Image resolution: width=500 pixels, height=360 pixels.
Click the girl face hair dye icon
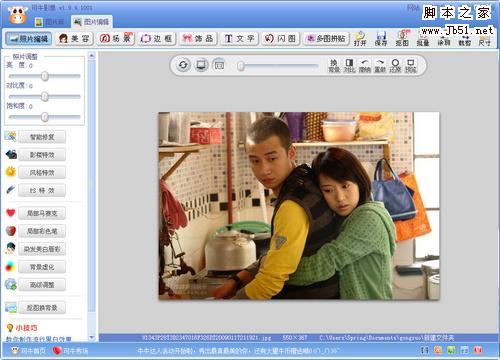pos(11,248)
